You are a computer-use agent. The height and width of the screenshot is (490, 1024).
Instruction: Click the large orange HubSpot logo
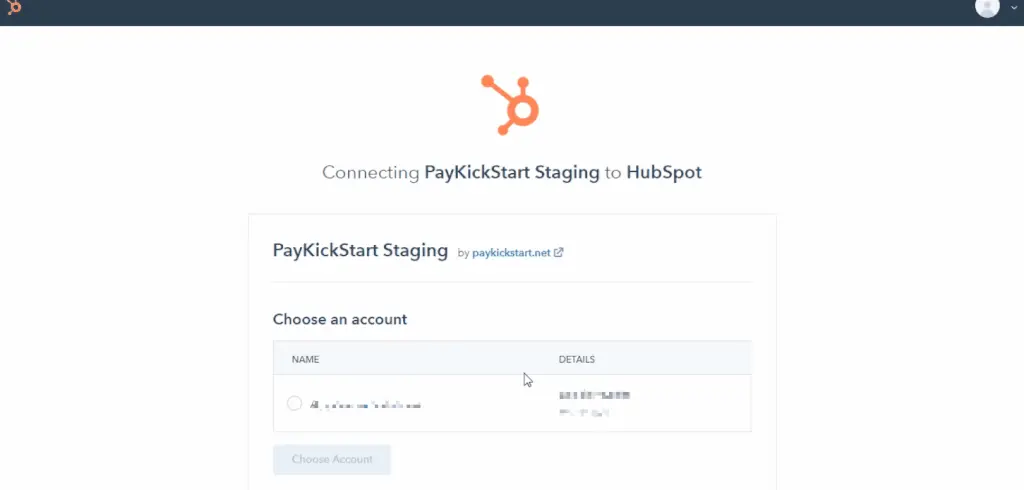click(511, 104)
